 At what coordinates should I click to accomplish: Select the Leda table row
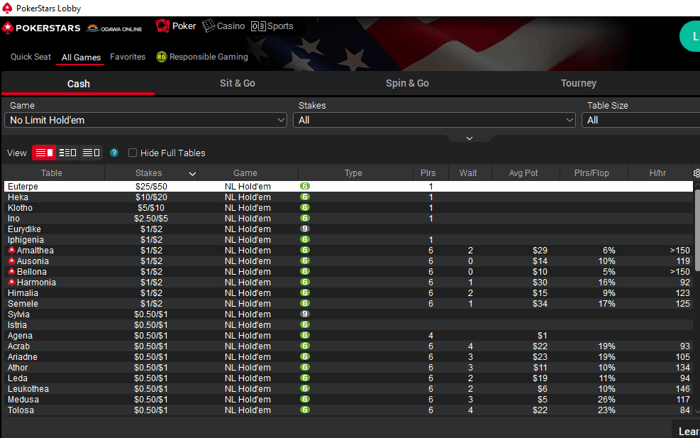click(x=348, y=378)
